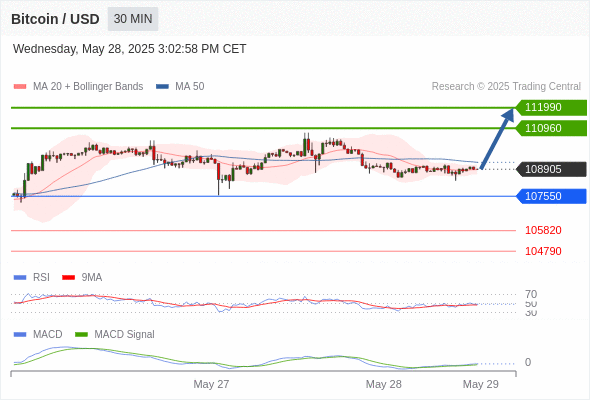The height and width of the screenshot is (400, 590).
Task: Click the 104790 red support level
Action: [x=543, y=251]
